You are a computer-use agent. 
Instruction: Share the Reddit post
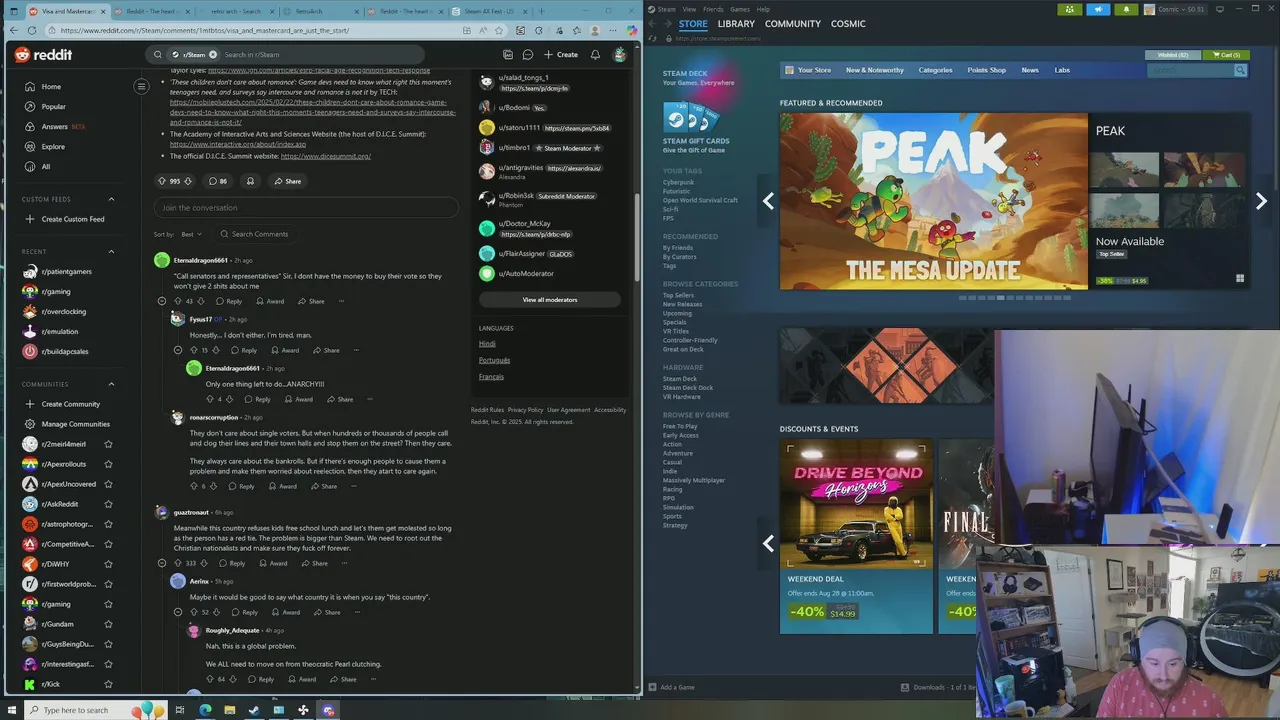point(287,181)
